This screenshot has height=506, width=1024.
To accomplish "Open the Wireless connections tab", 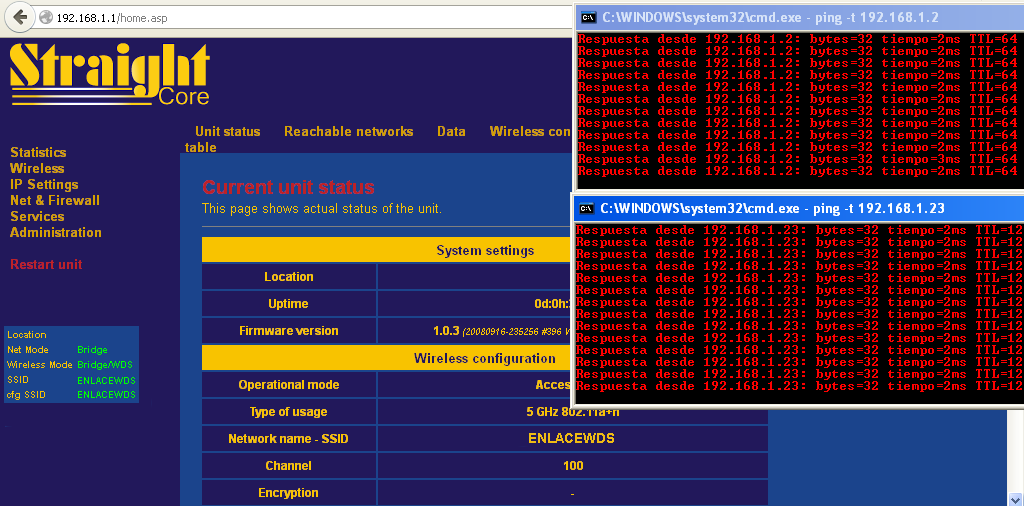I will tap(530, 131).
